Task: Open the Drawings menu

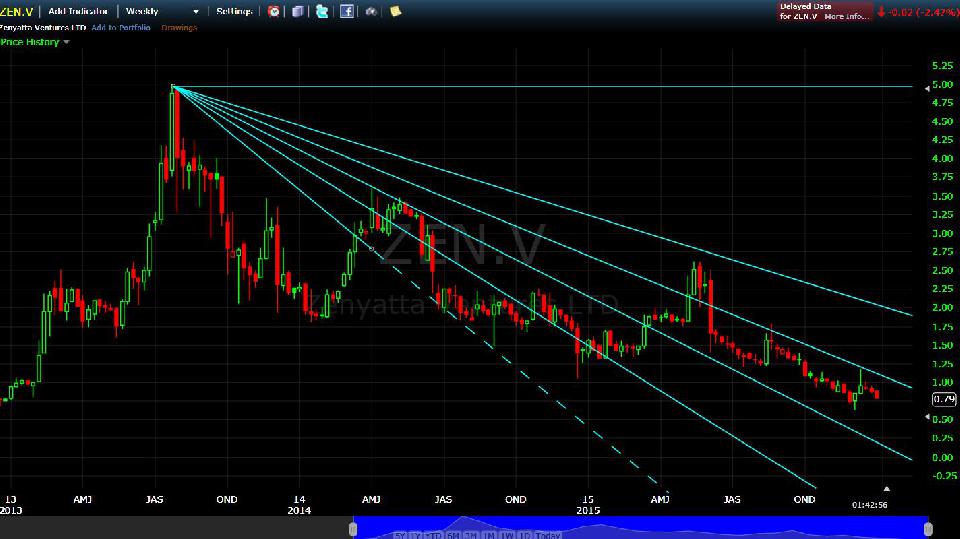Action: pyautogui.click(x=179, y=28)
